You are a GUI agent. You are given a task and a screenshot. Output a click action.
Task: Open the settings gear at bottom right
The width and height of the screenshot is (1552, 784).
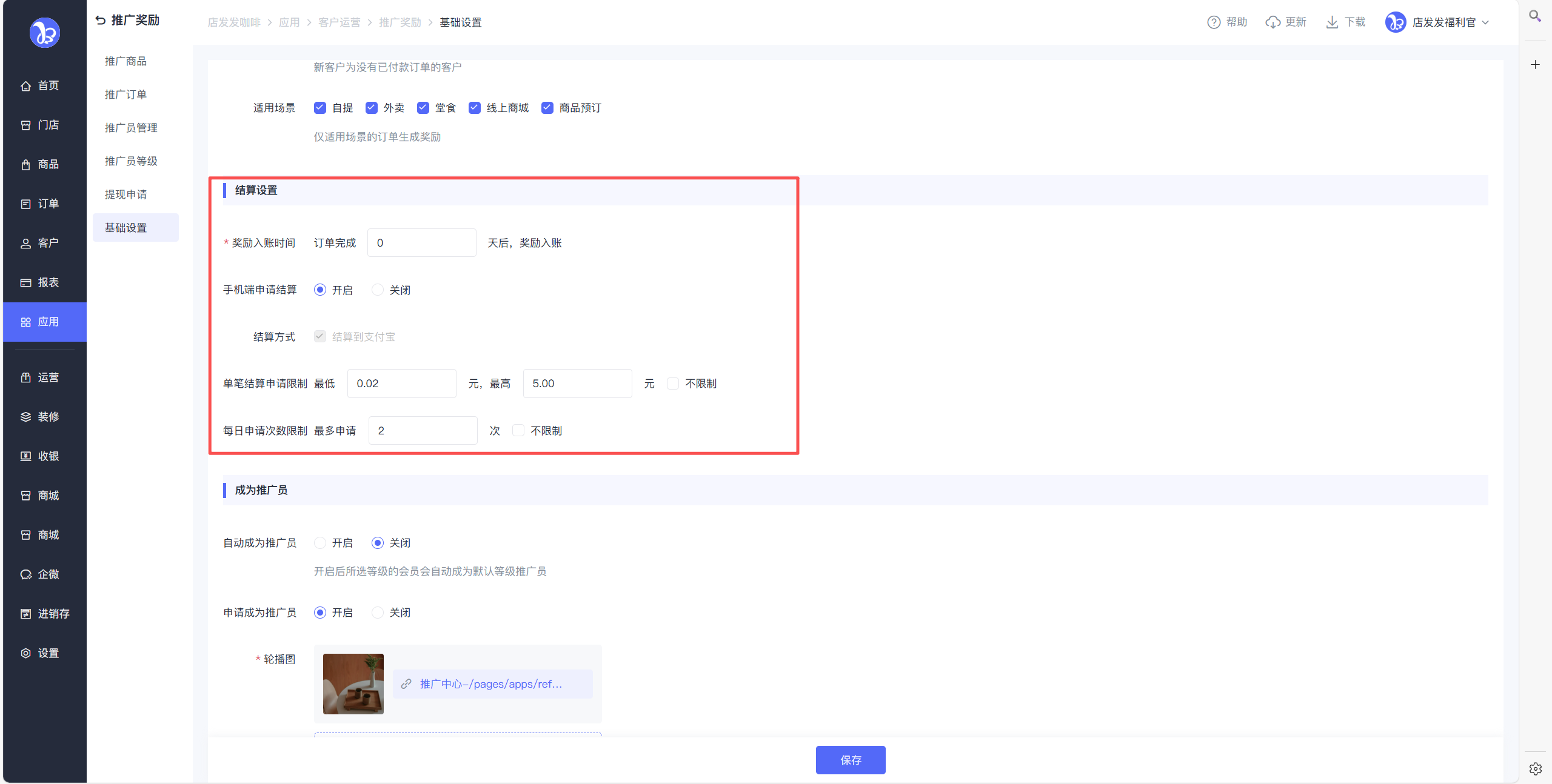[x=1535, y=768]
